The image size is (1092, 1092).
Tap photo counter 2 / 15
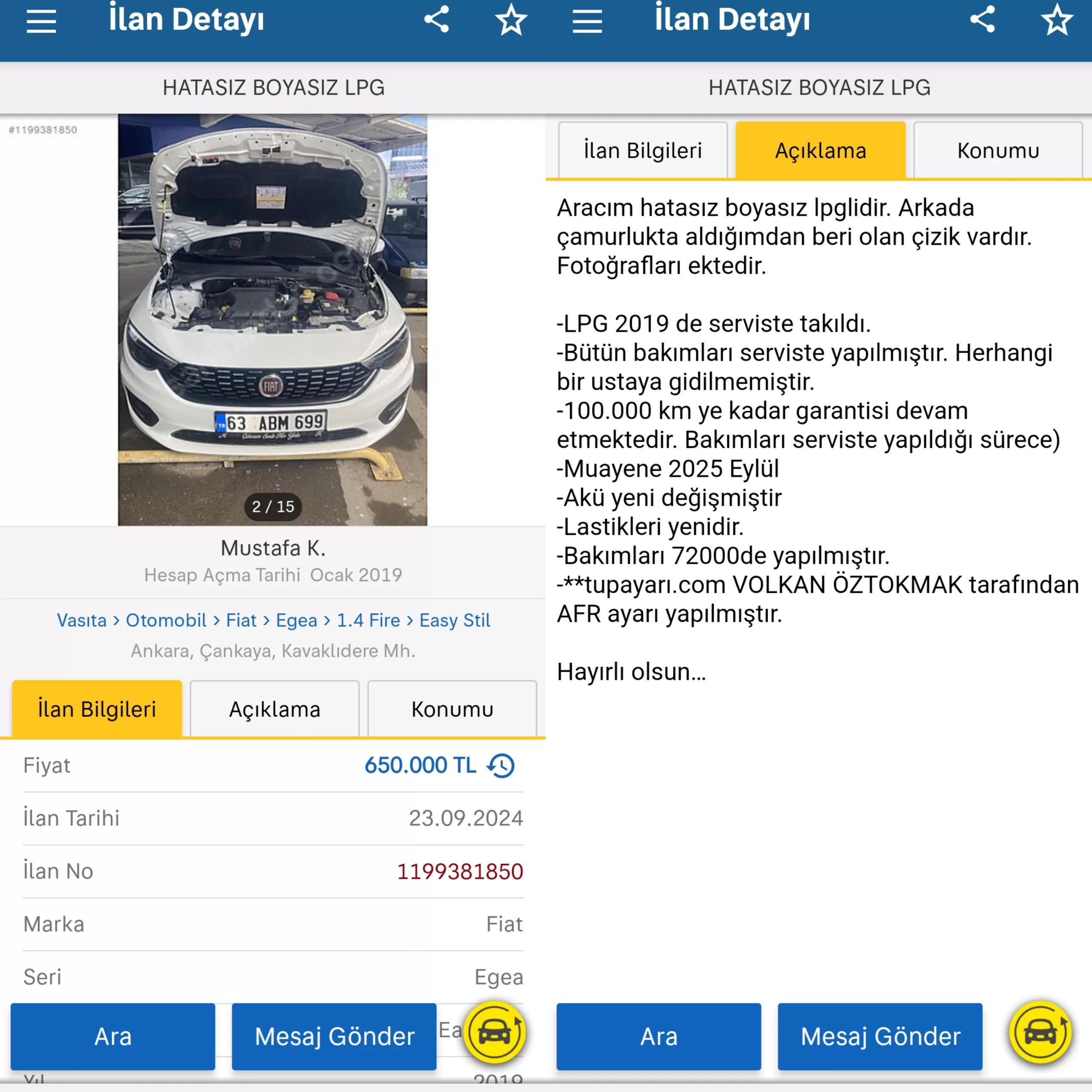273,506
